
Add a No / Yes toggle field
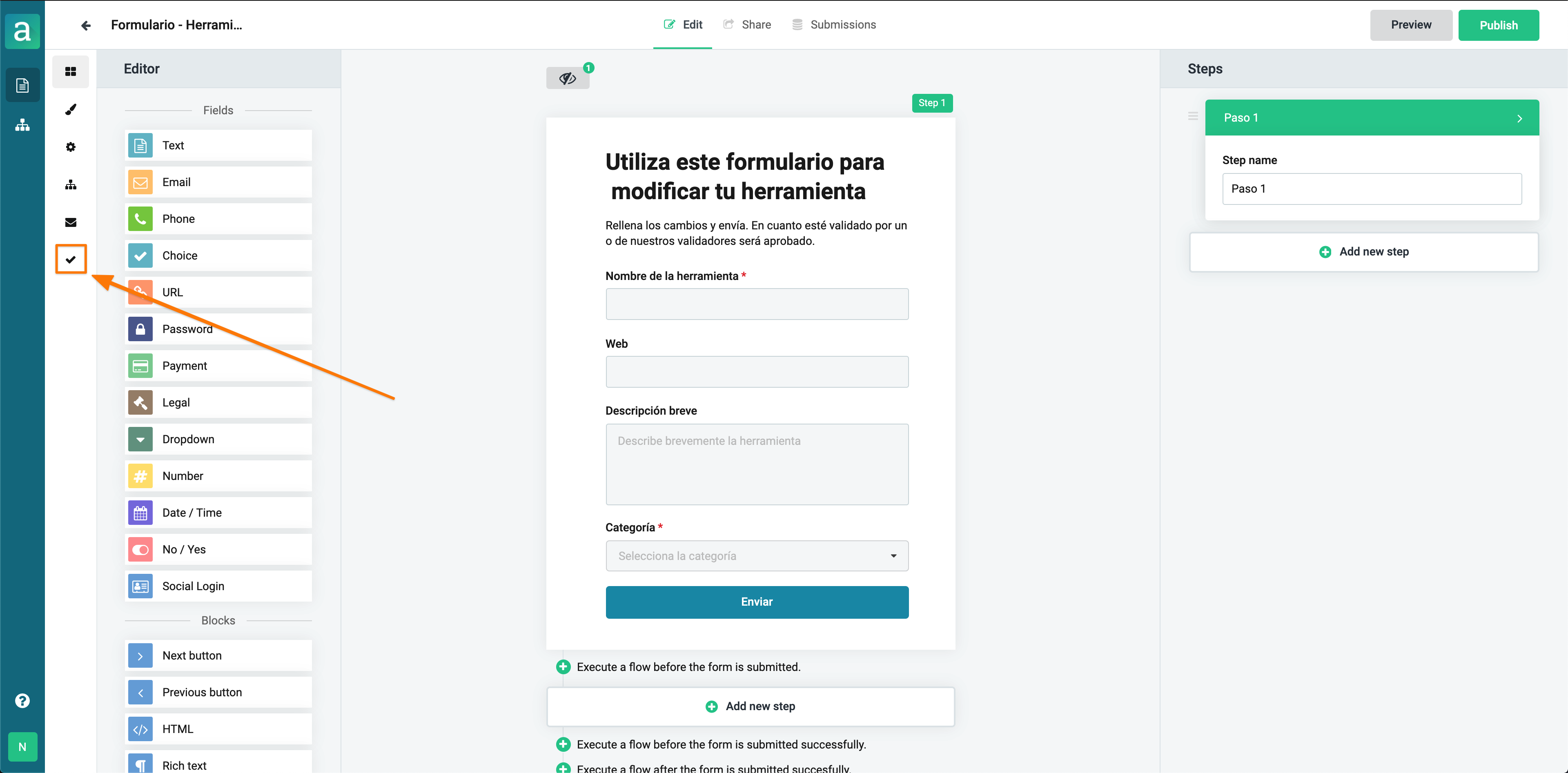(218, 549)
